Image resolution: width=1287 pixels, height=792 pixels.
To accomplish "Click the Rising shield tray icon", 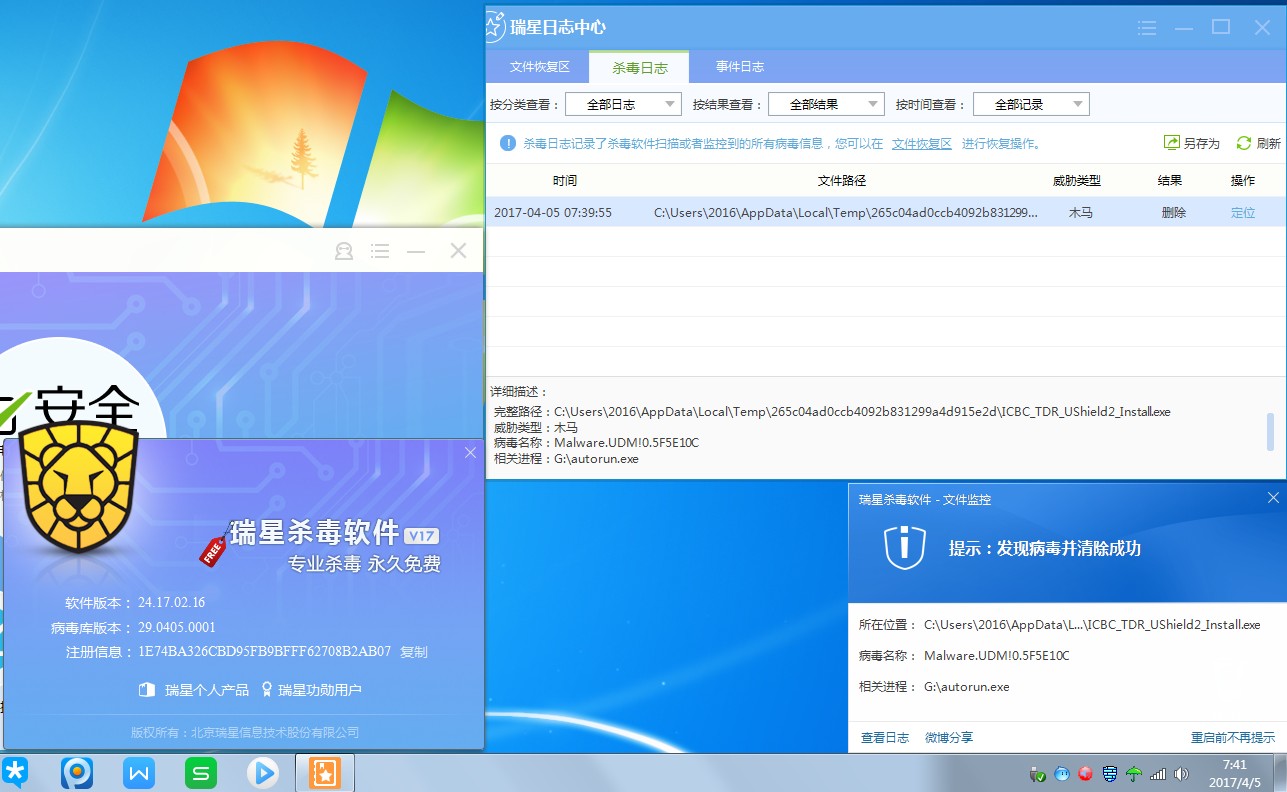I will [1110, 774].
